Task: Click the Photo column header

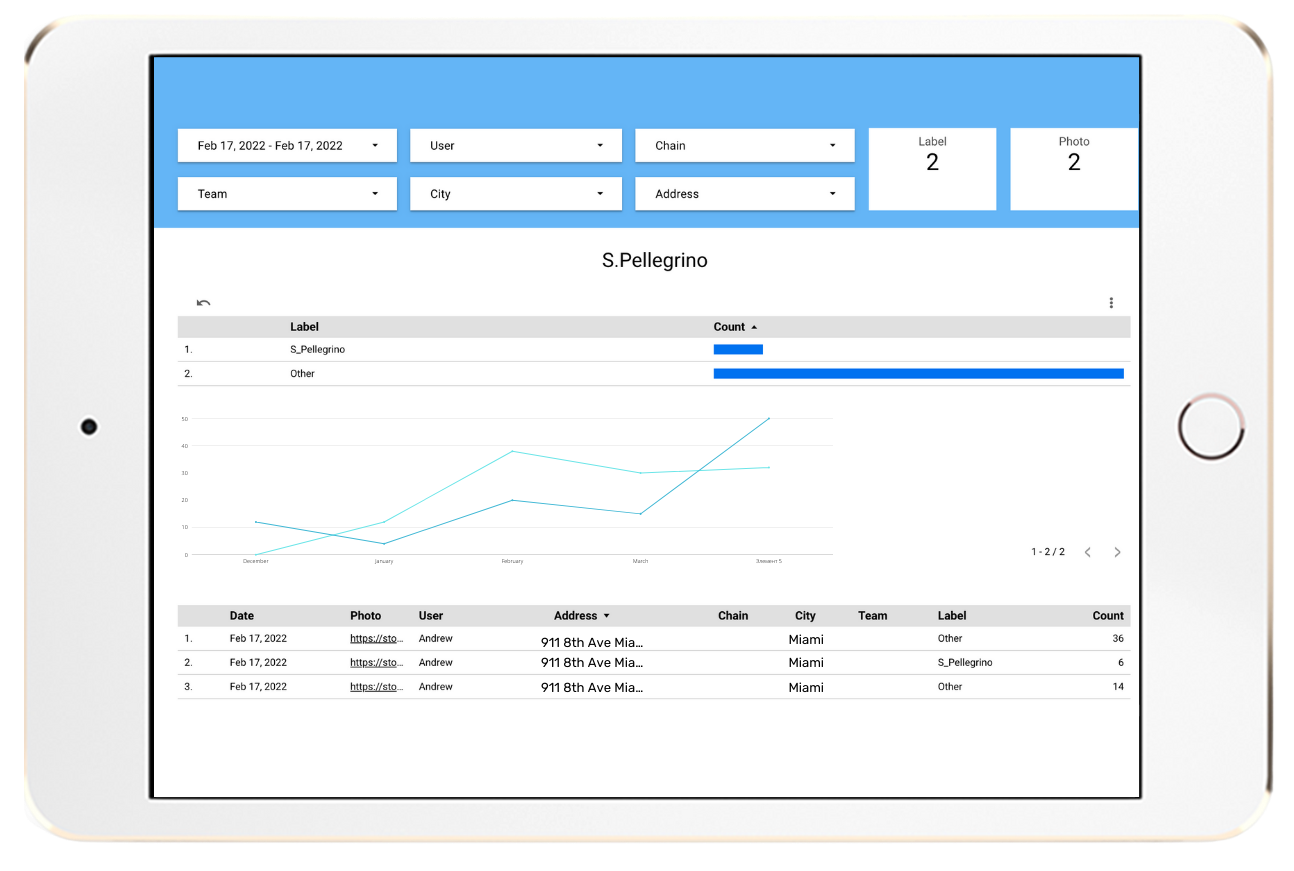Action: click(366, 616)
